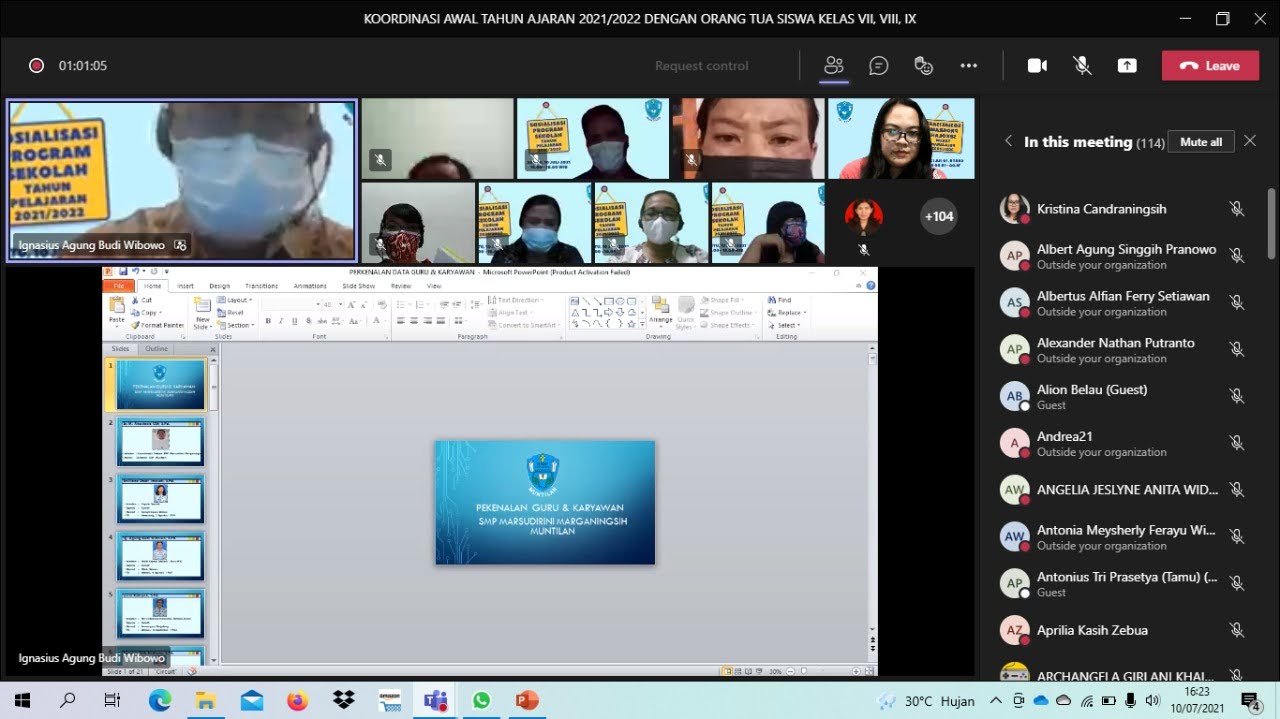Click the AP avatar of Antonius Tri Prasetya

[x=1015, y=583]
